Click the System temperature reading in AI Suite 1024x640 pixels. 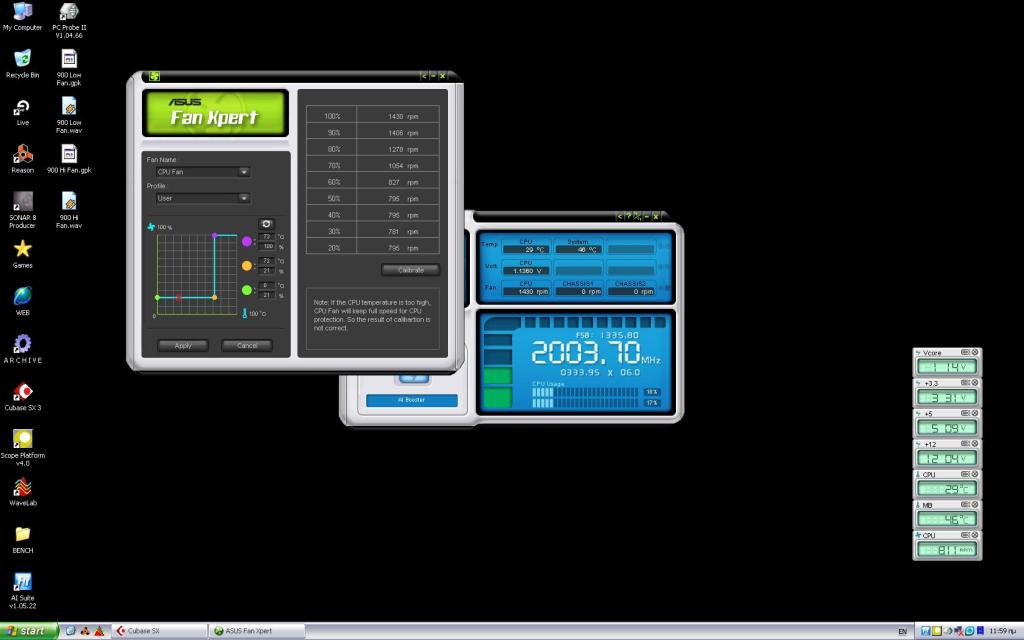pos(579,249)
